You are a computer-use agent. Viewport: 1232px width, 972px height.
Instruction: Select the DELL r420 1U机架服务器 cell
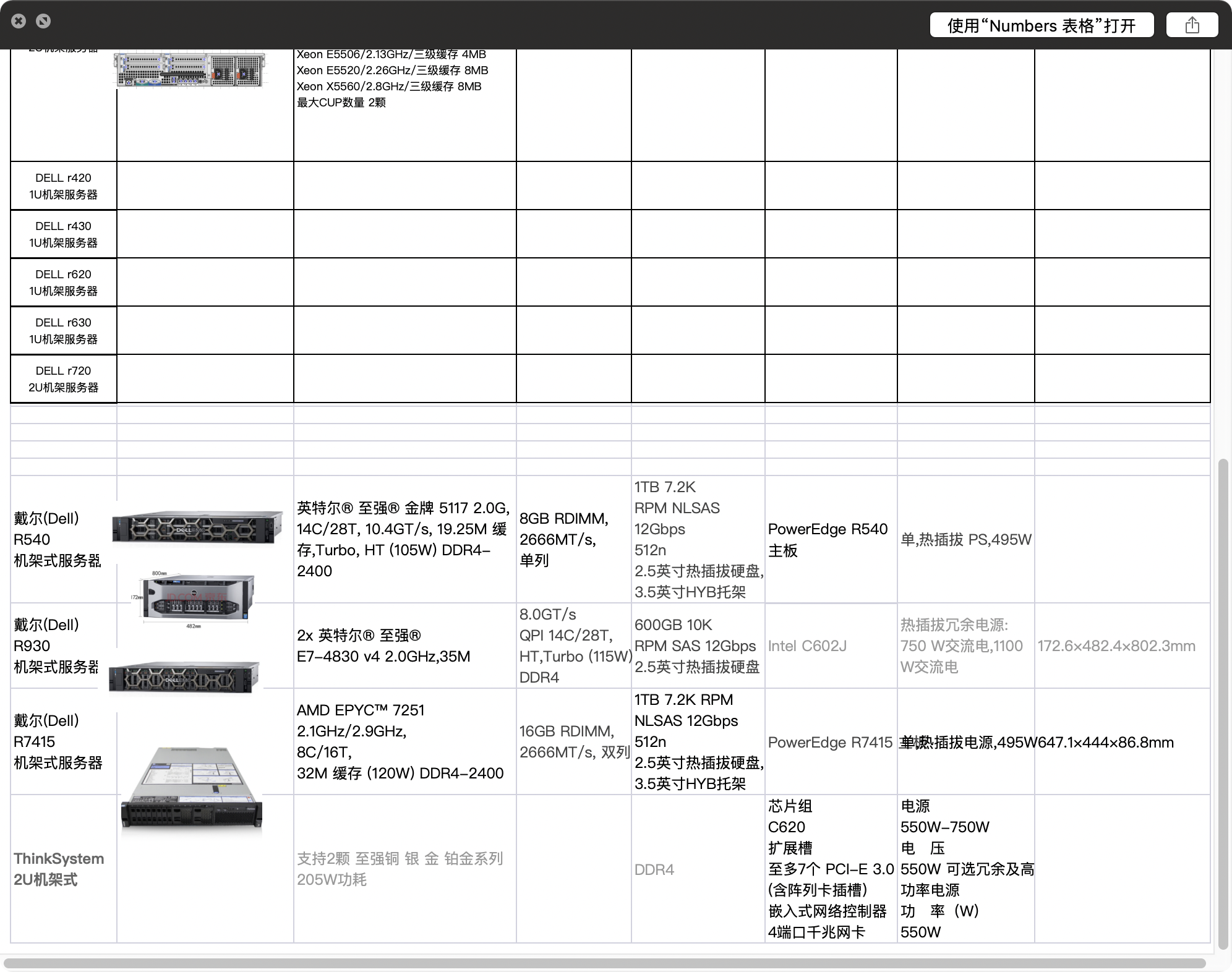click(x=63, y=185)
